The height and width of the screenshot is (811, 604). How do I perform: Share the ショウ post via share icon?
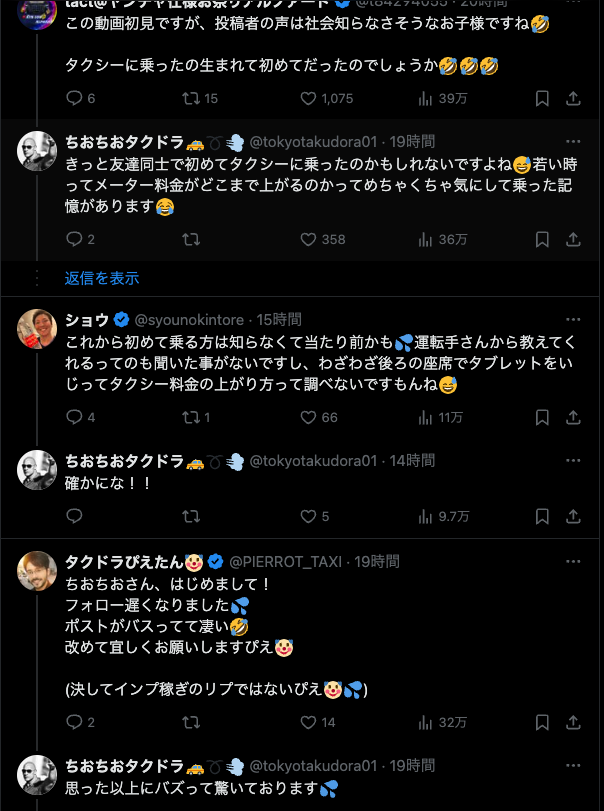573,417
